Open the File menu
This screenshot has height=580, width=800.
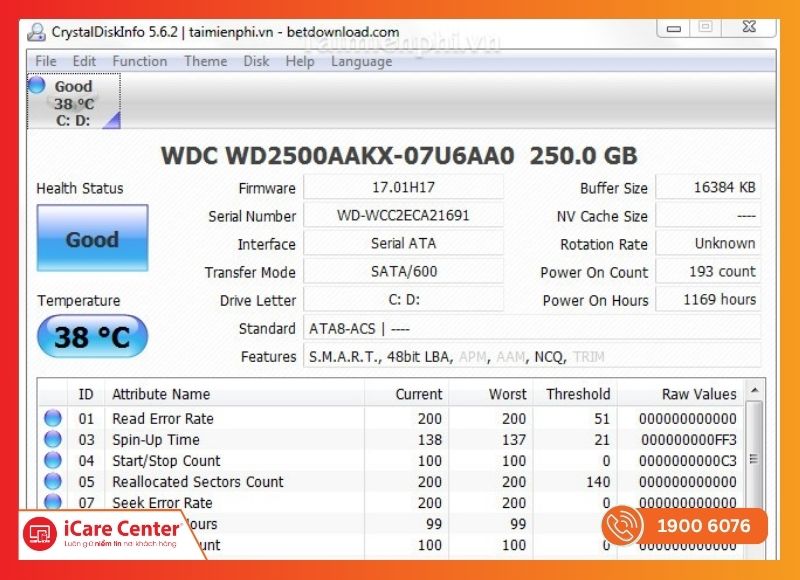(45, 61)
